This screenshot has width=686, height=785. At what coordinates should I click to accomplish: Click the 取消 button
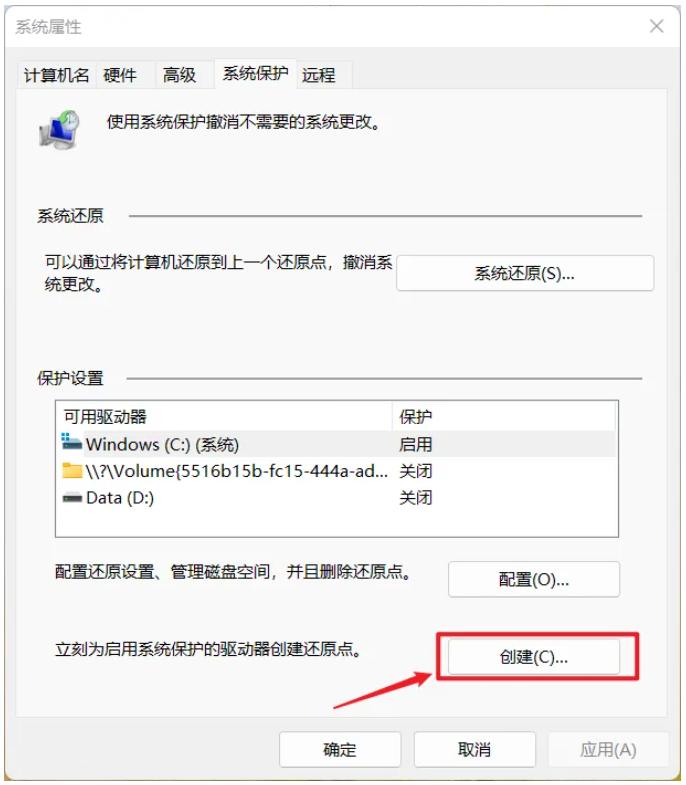(x=475, y=749)
